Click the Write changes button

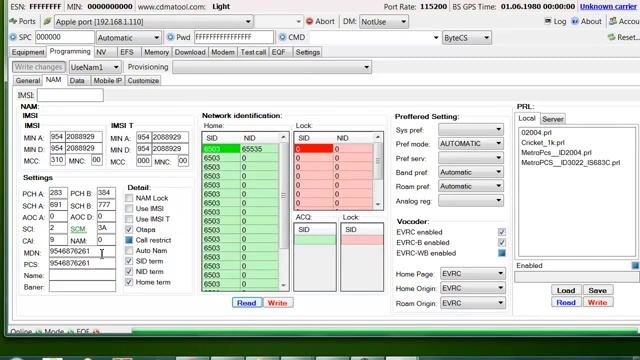[38, 67]
